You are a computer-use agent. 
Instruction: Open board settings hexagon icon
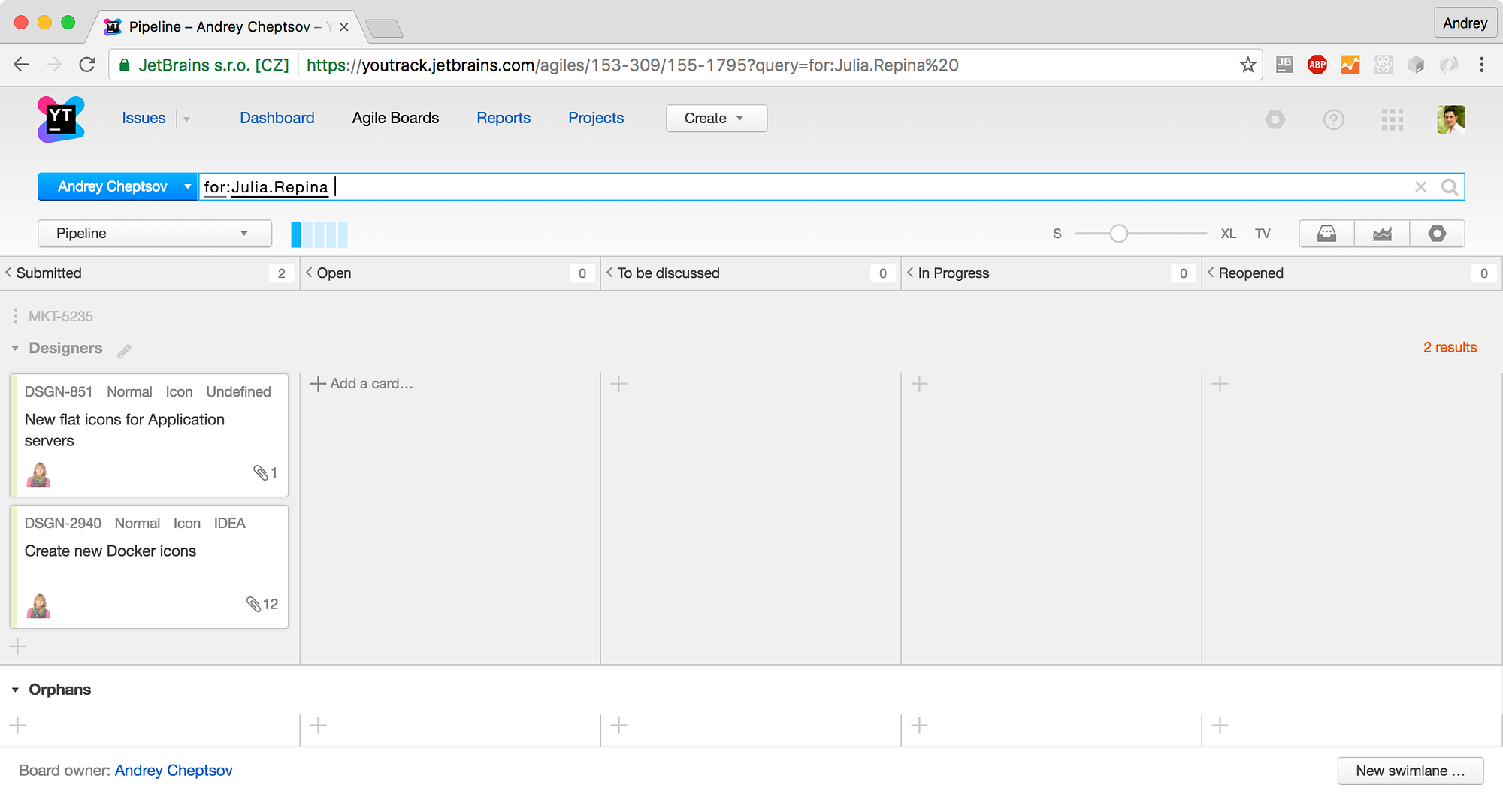[x=1437, y=234]
